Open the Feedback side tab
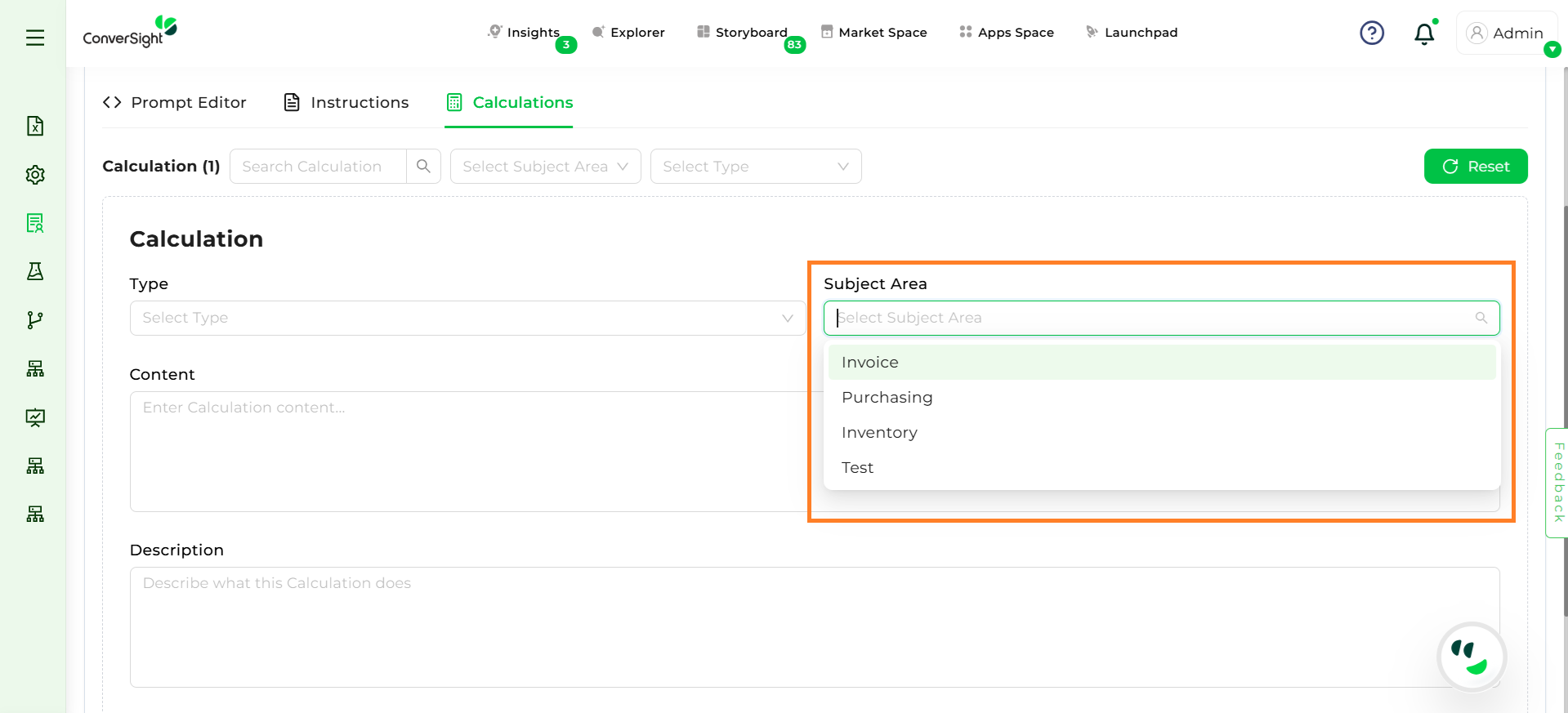The image size is (1568, 713). click(x=1557, y=482)
